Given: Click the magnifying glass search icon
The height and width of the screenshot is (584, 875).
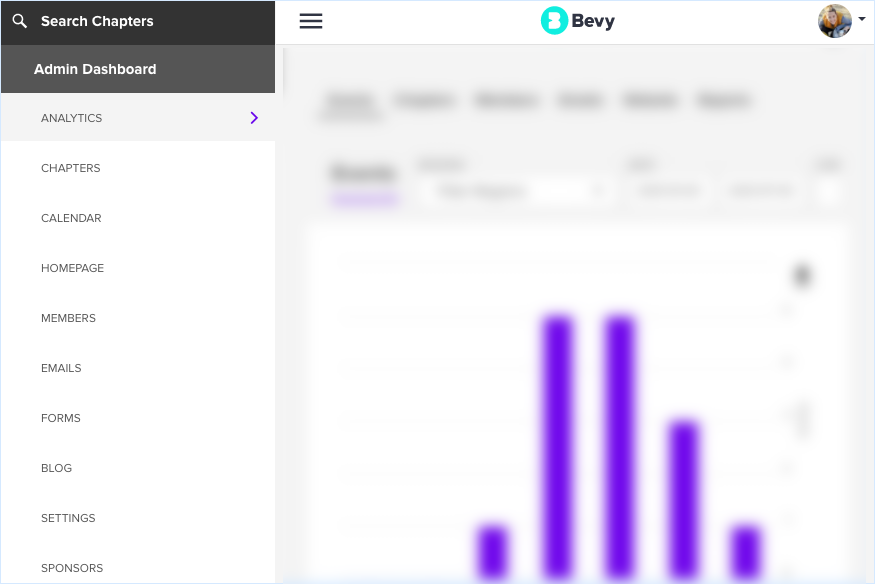Looking at the screenshot, I should (20, 21).
